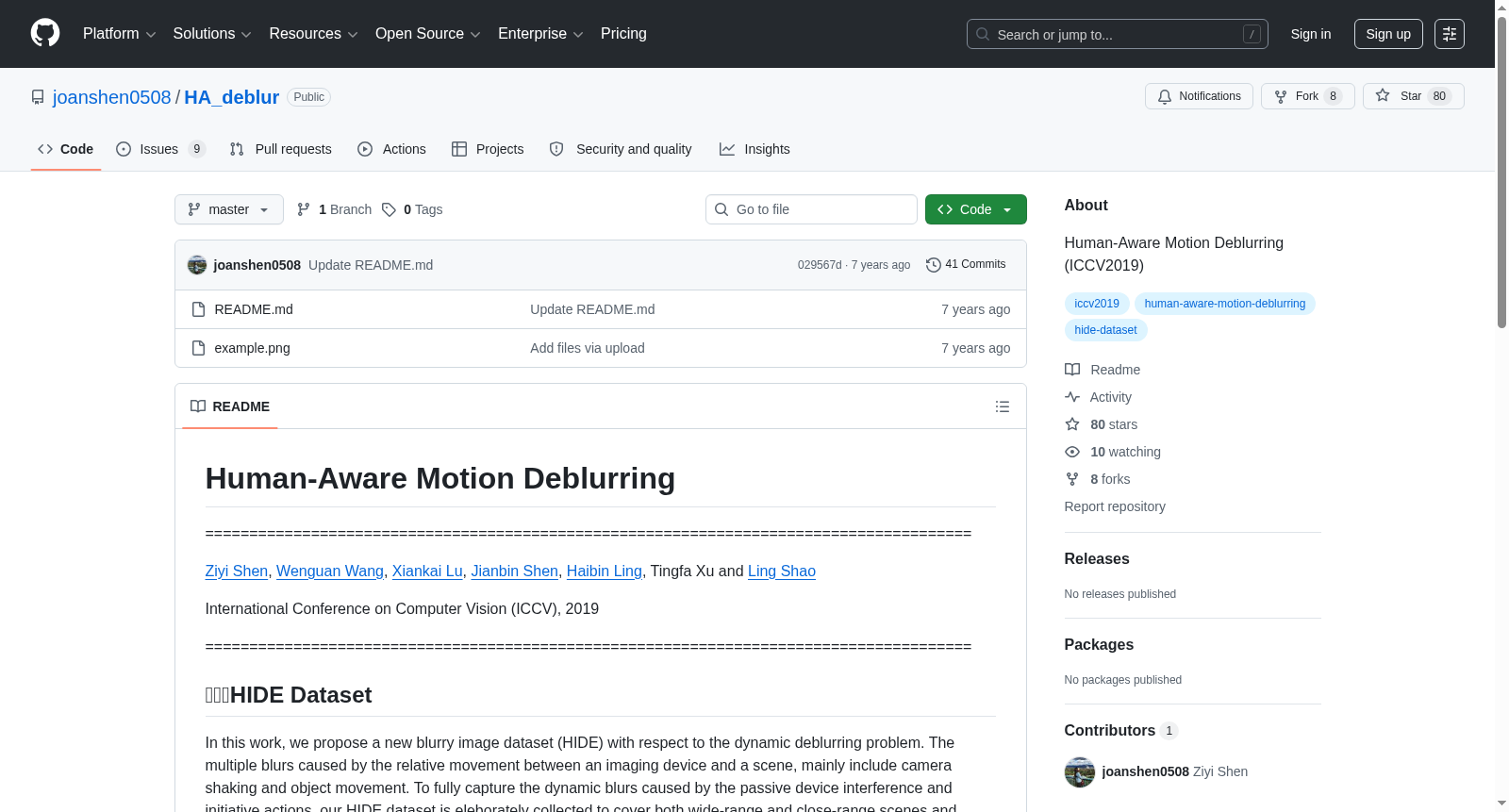The height and width of the screenshot is (812, 1509).
Task: Open the Releases section heading link
Action: click(x=1097, y=559)
